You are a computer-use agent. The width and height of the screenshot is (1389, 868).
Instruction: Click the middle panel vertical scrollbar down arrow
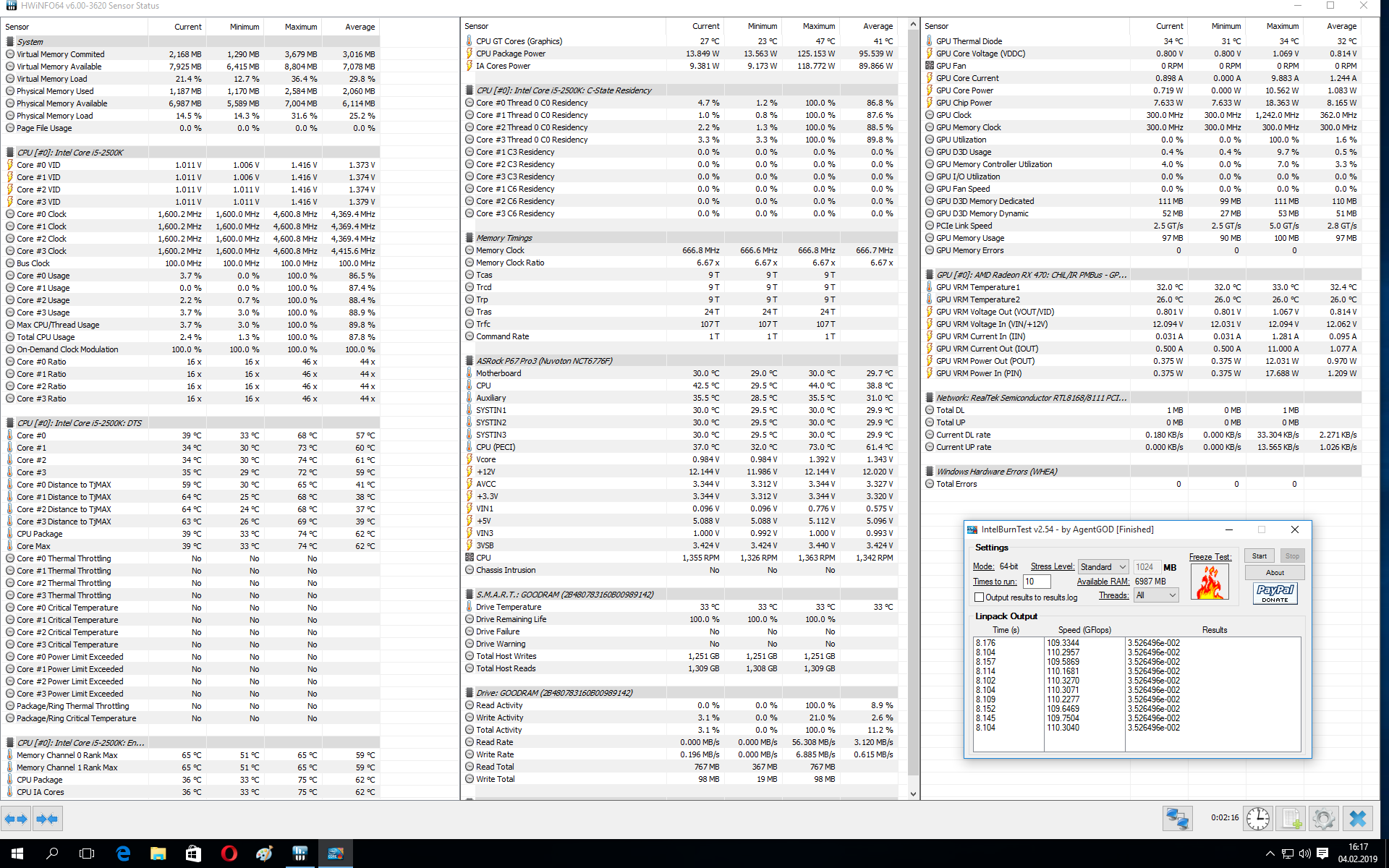913,793
